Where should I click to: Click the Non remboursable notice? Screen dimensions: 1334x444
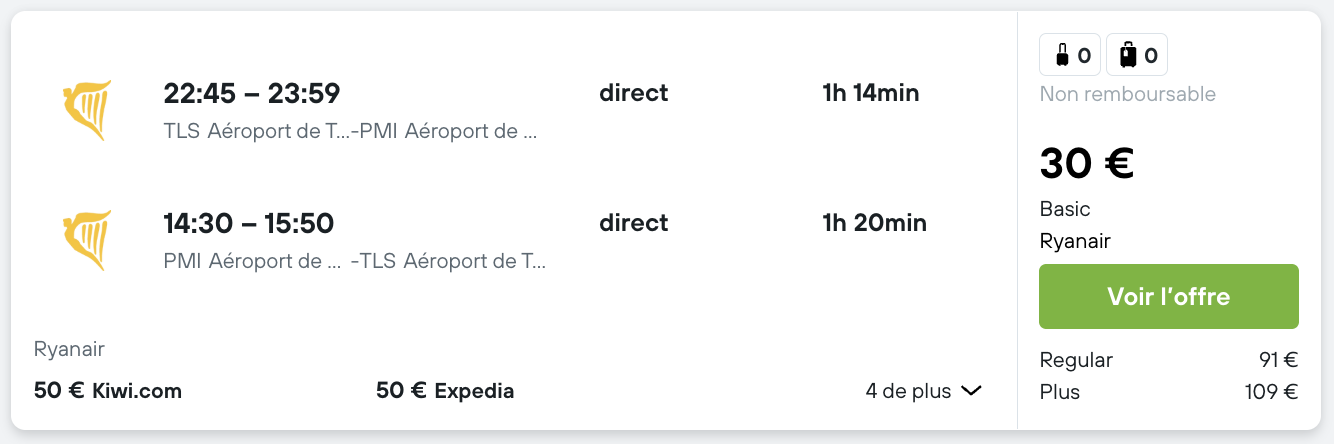(1128, 95)
